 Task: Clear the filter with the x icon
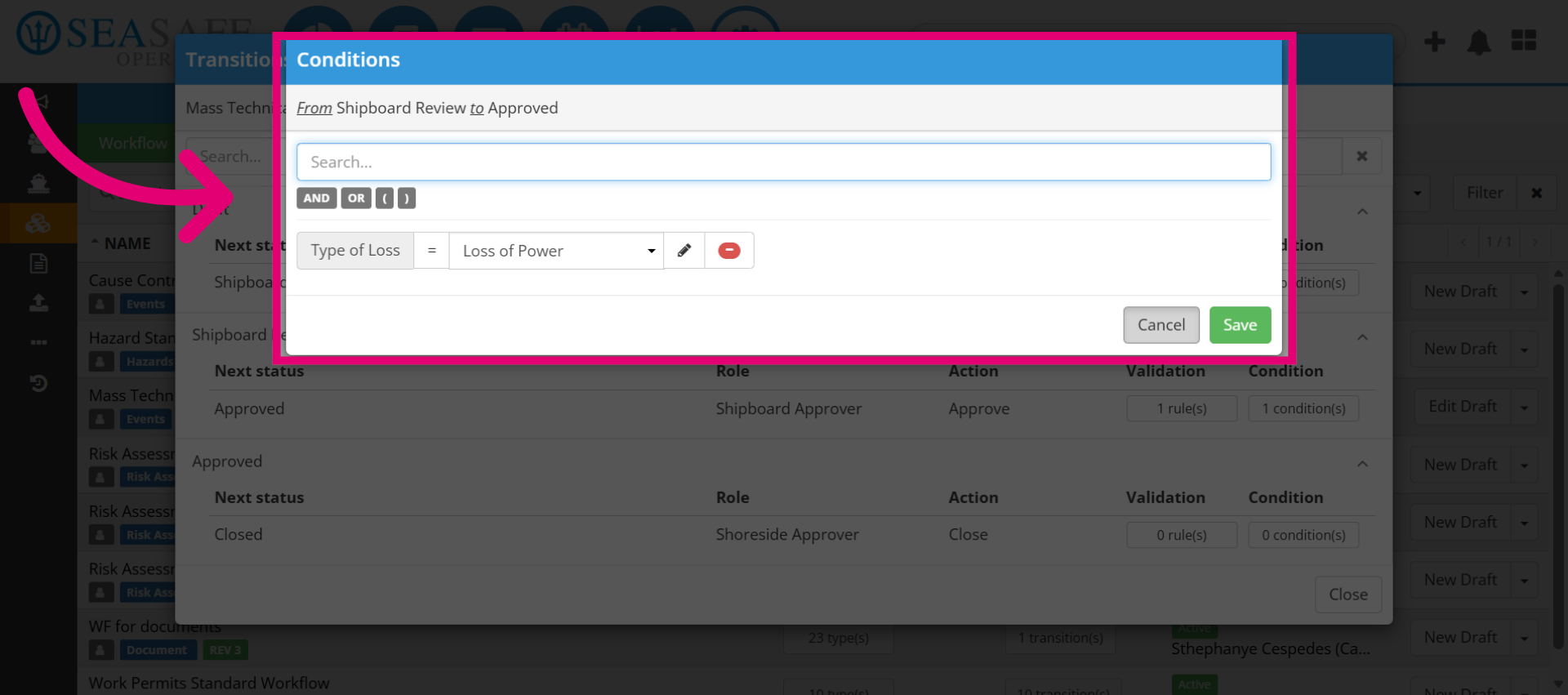pos(1537,193)
